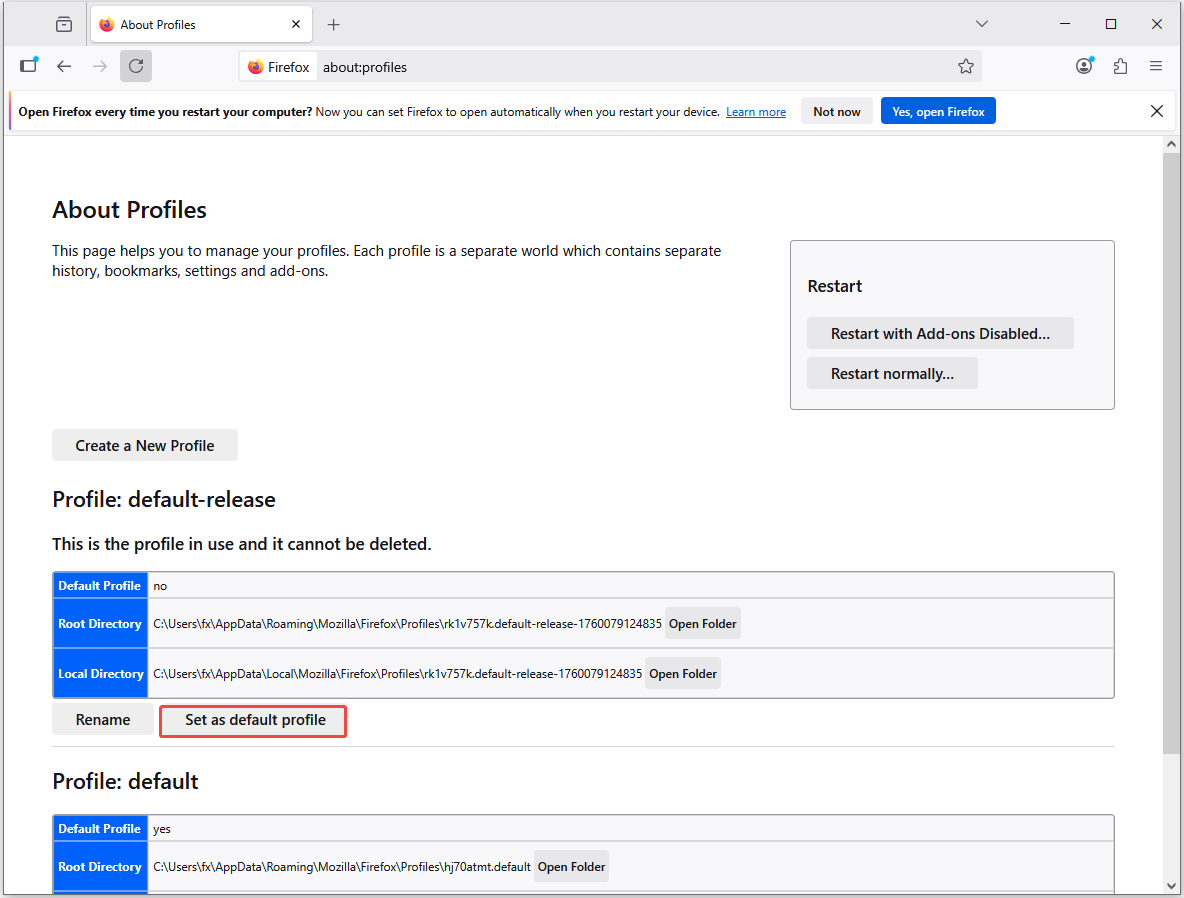
Task: Click the Restart normally button
Action: (892, 372)
